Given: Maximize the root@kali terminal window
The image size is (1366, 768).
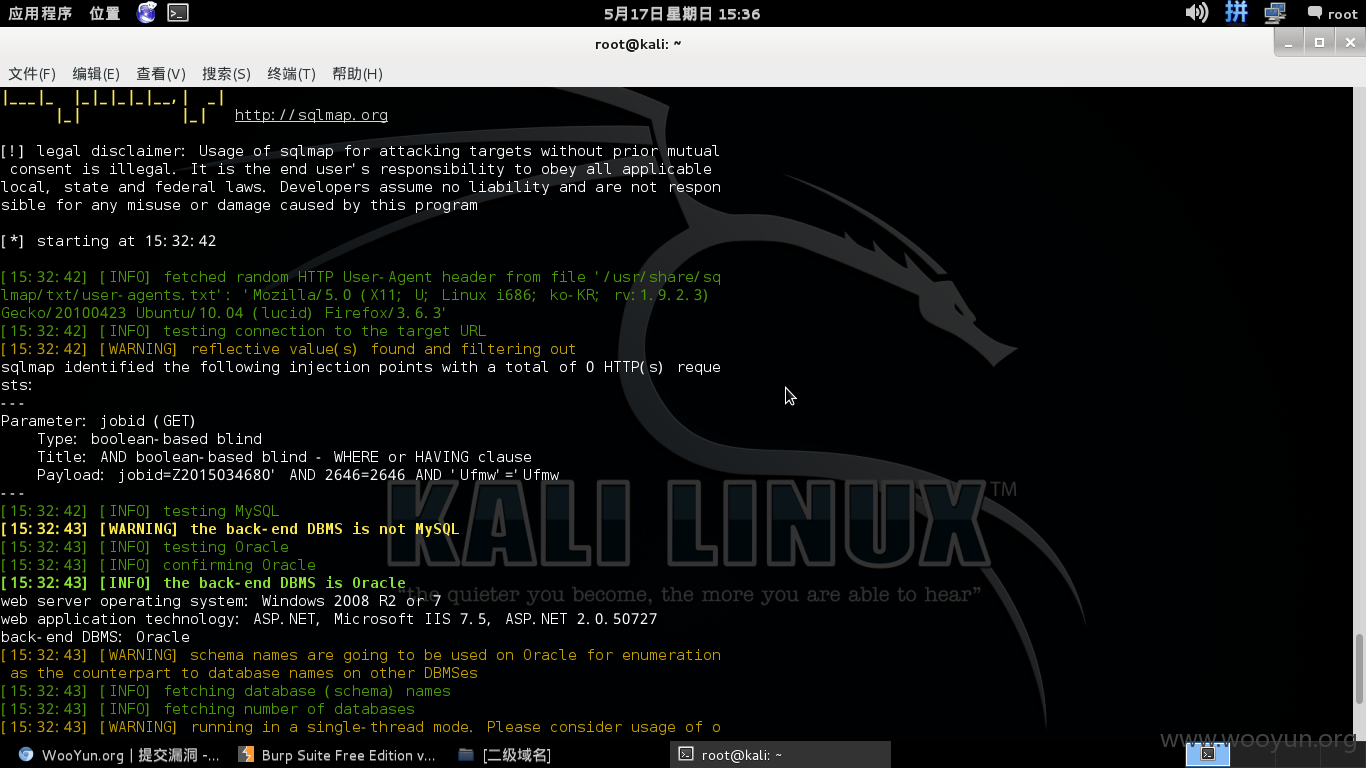Looking at the screenshot, I should [1319, 42].
